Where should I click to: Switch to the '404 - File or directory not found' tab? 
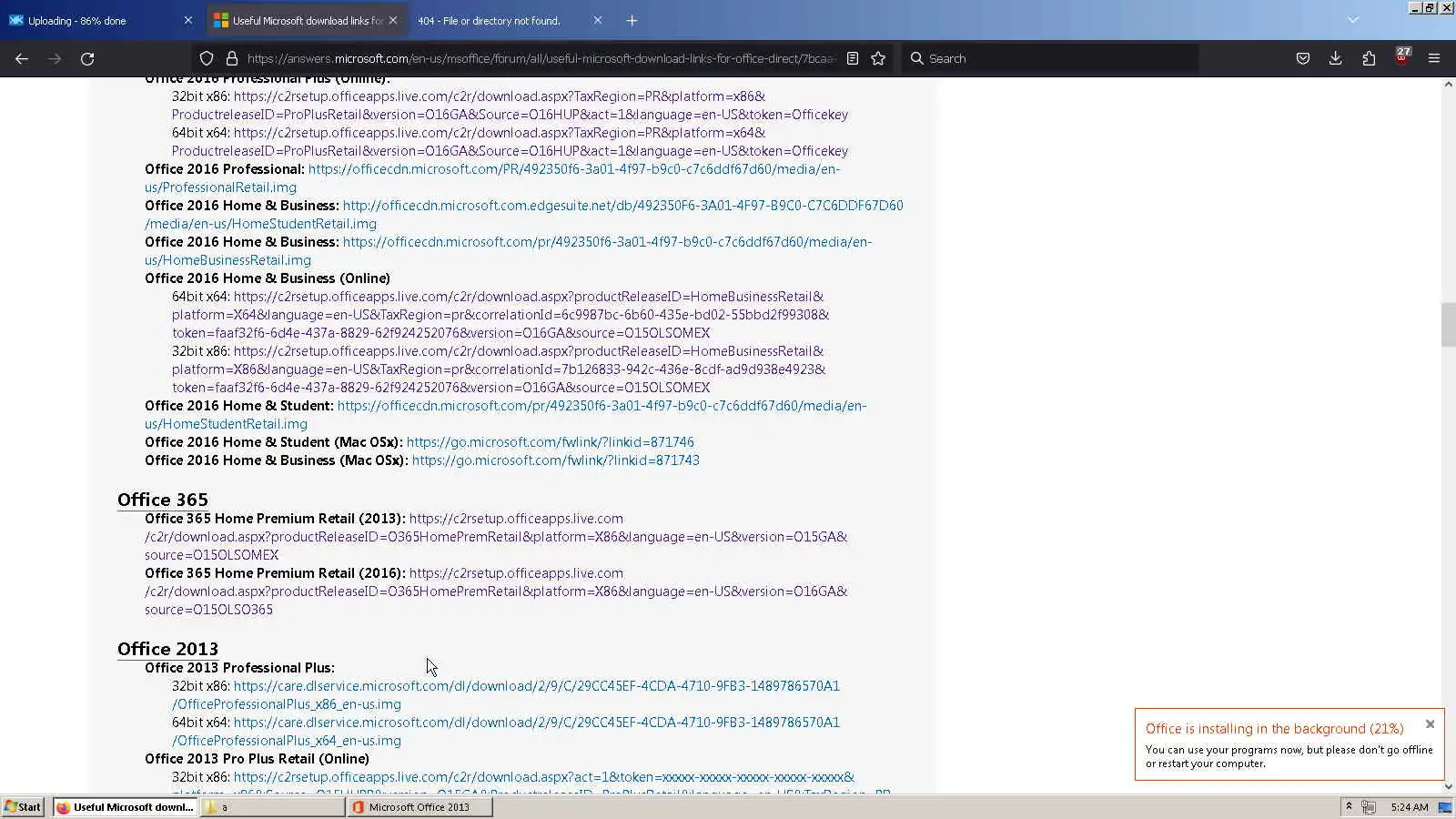click(510, 20)
